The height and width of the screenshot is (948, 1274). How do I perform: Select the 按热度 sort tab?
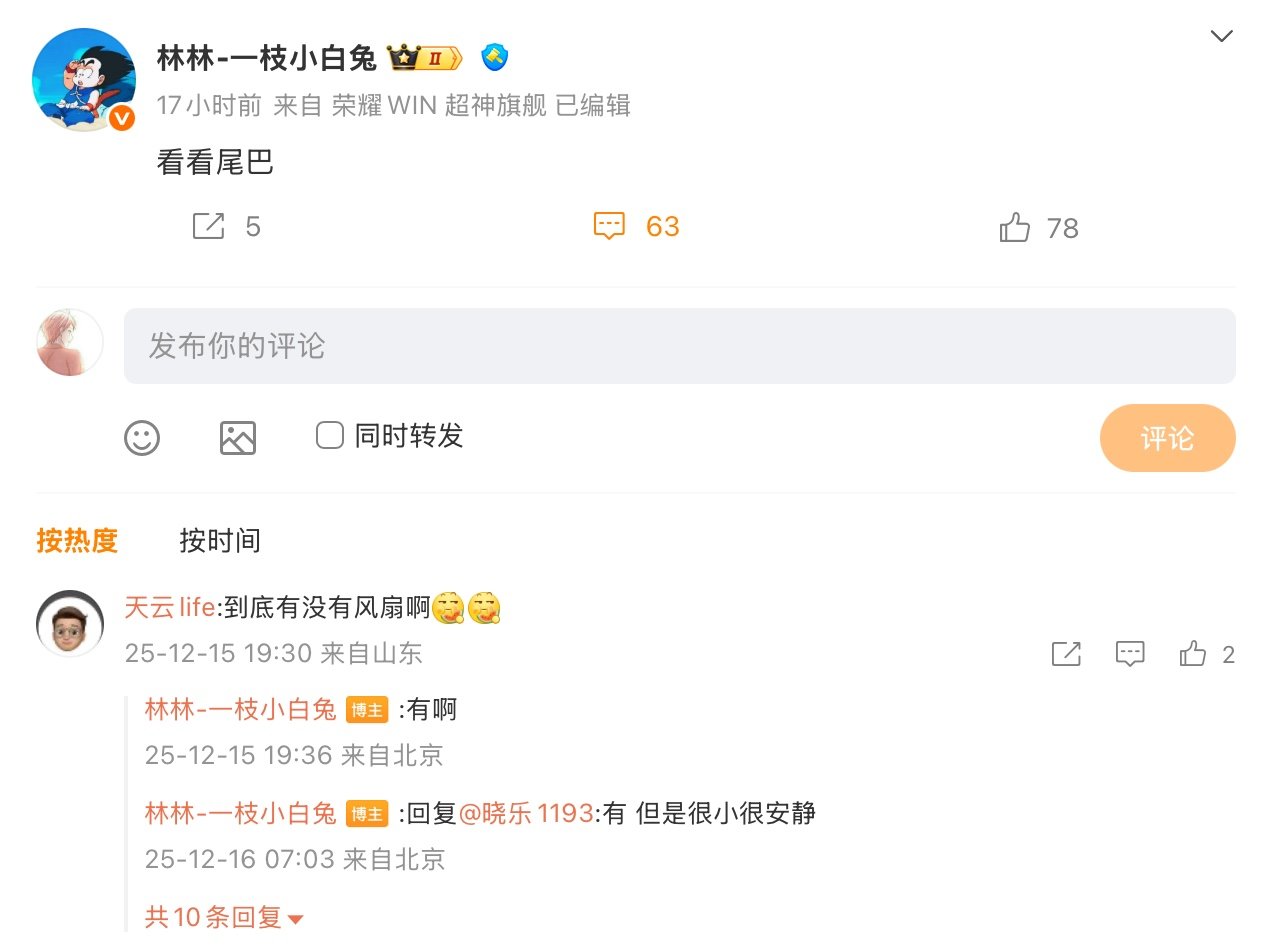[78, 541]
